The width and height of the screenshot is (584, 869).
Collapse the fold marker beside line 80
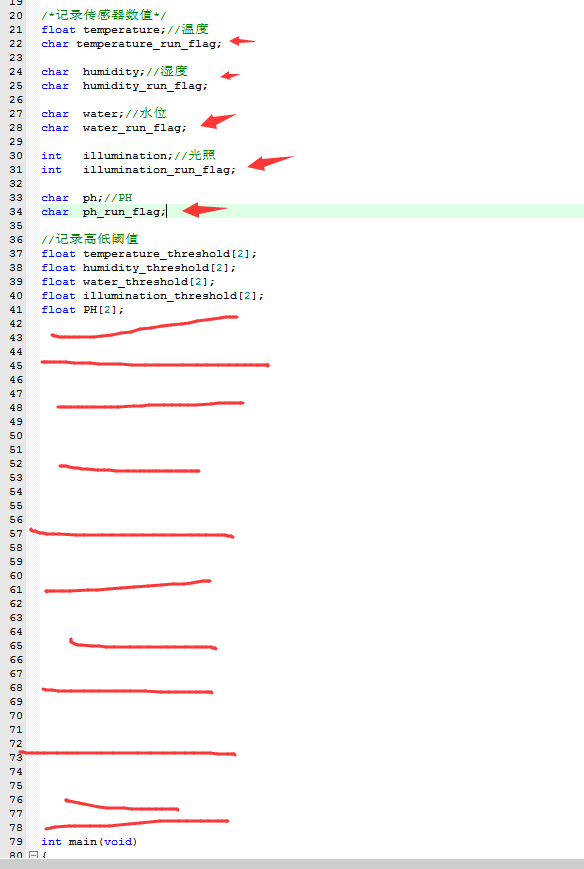tap(33, 855)
